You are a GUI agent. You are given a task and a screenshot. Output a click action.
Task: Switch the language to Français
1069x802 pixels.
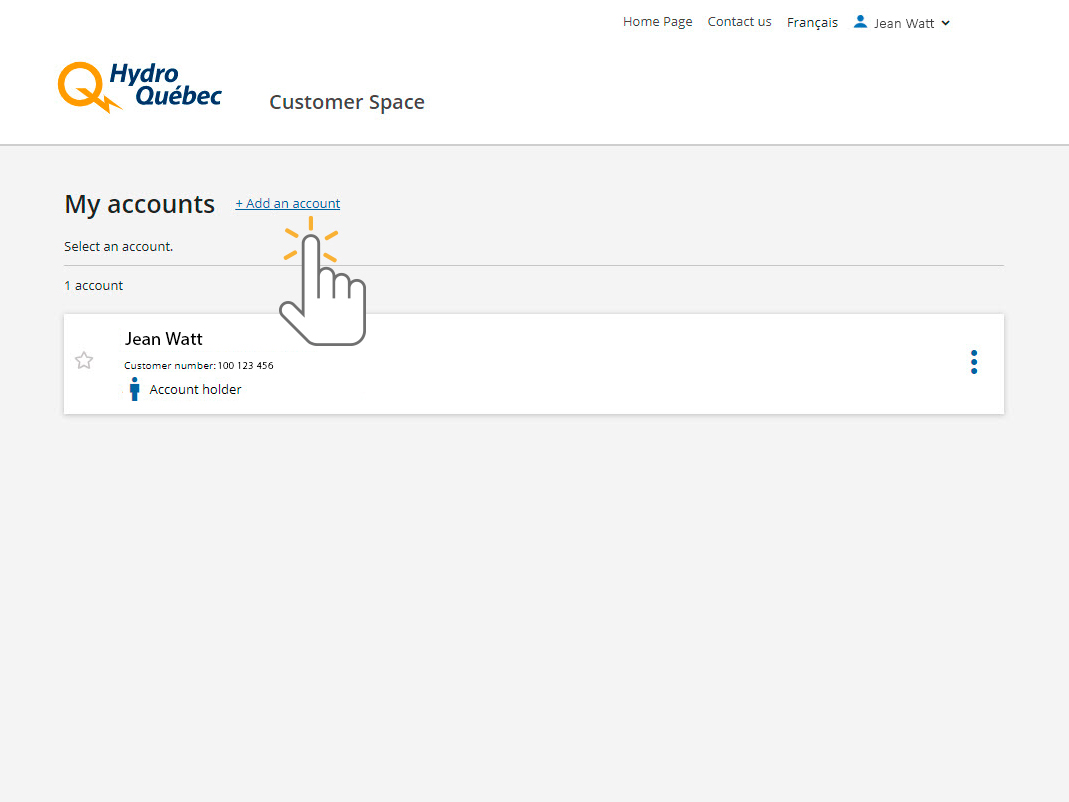click(812, 22)
